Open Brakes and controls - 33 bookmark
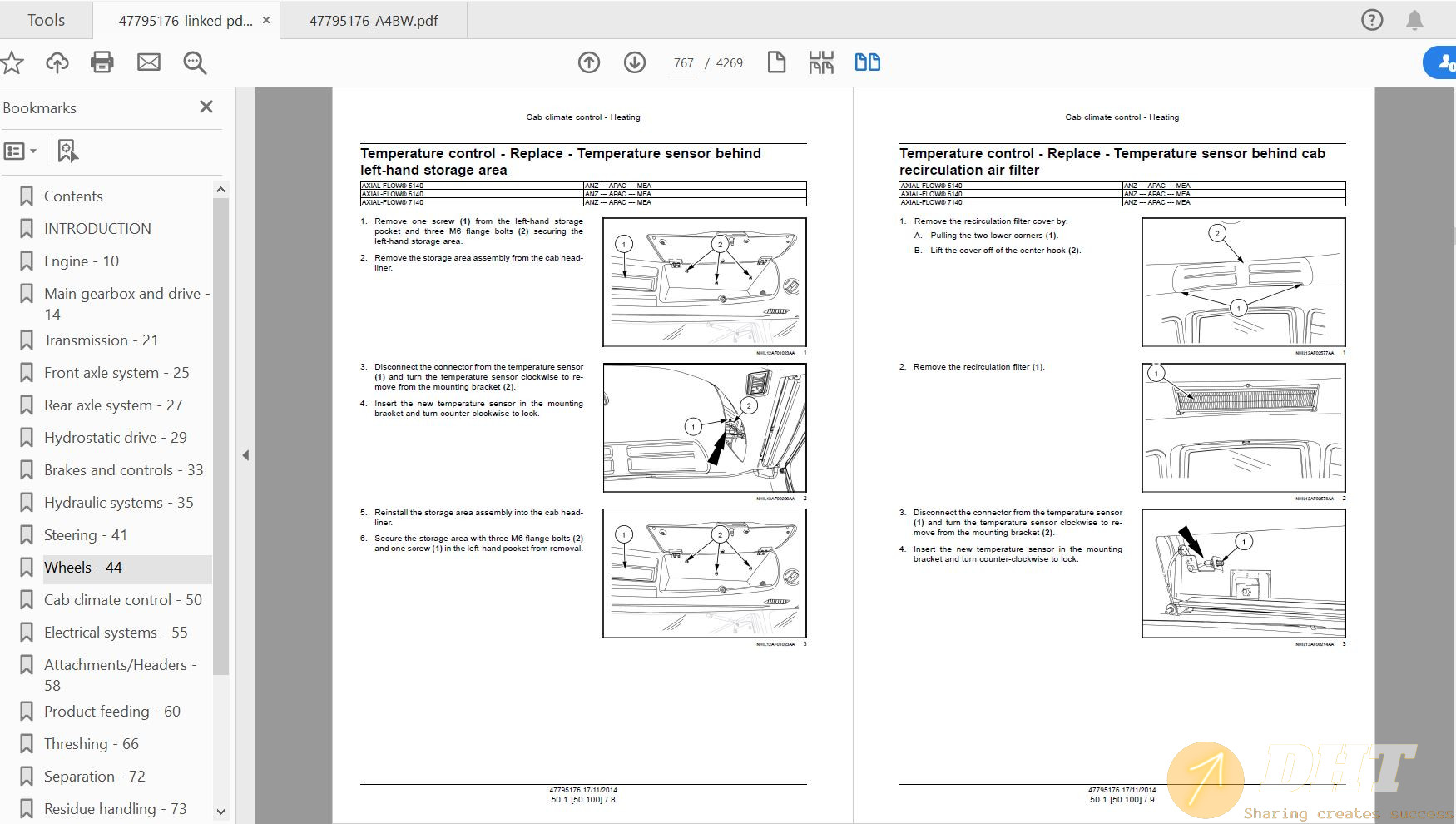The width and height of the screenshot is (1456, 824). [124, 470]
